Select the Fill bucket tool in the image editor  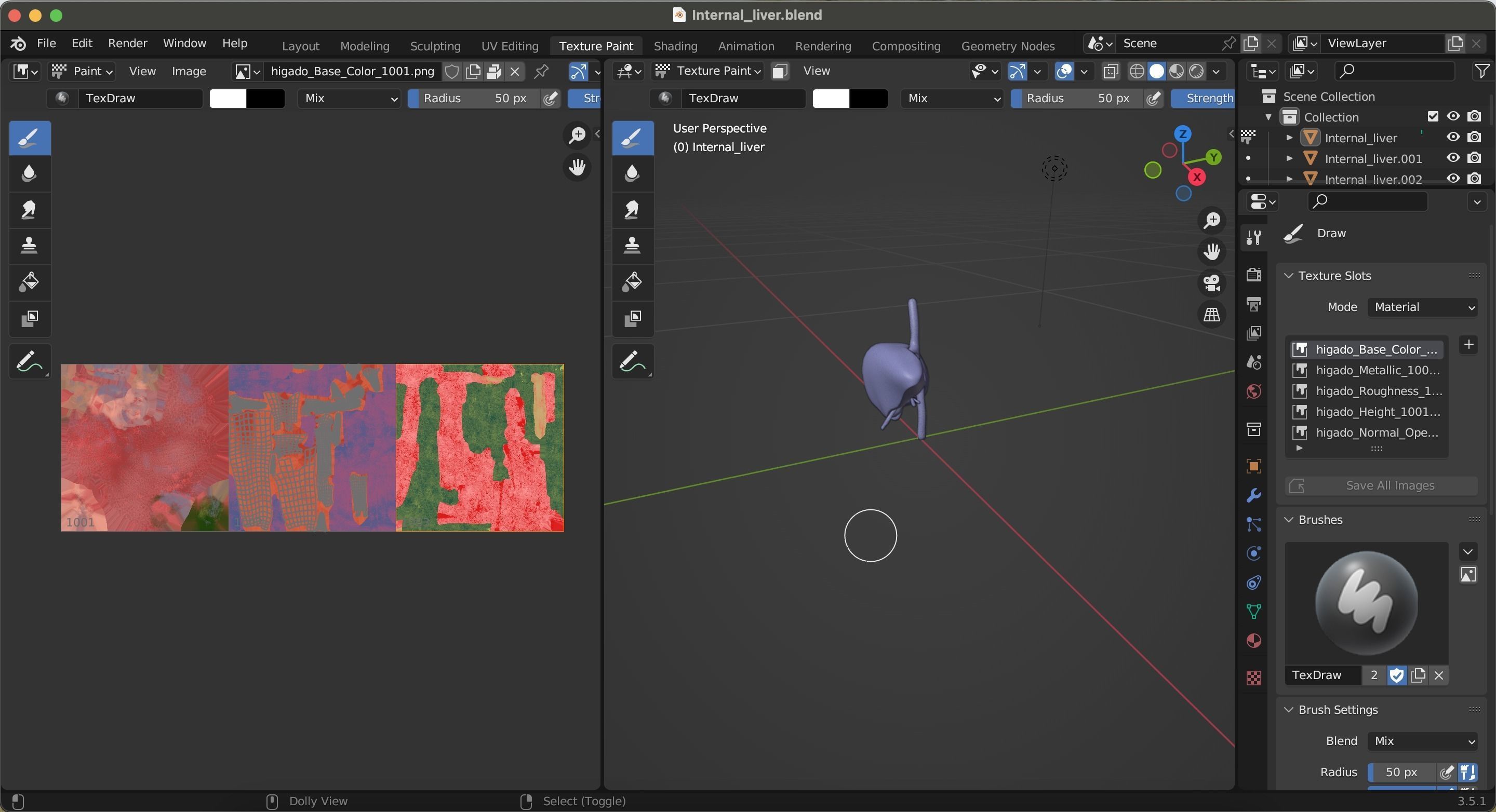(x=30, y=282)
